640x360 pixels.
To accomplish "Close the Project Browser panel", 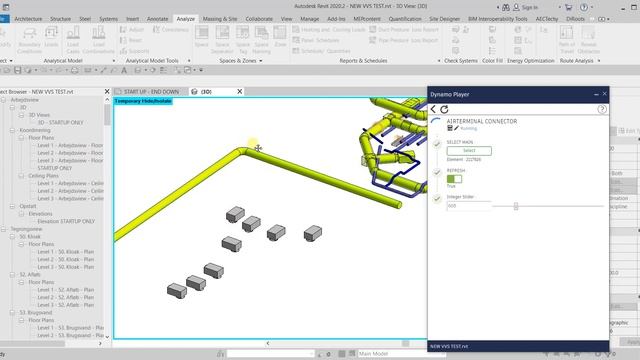I will click(107, 91).
